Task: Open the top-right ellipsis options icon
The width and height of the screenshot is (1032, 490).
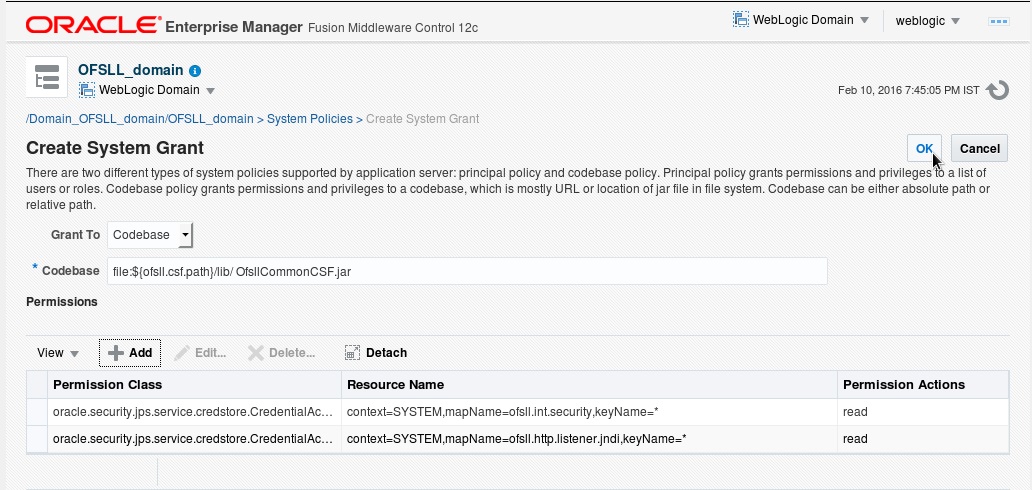Action: 998,21
